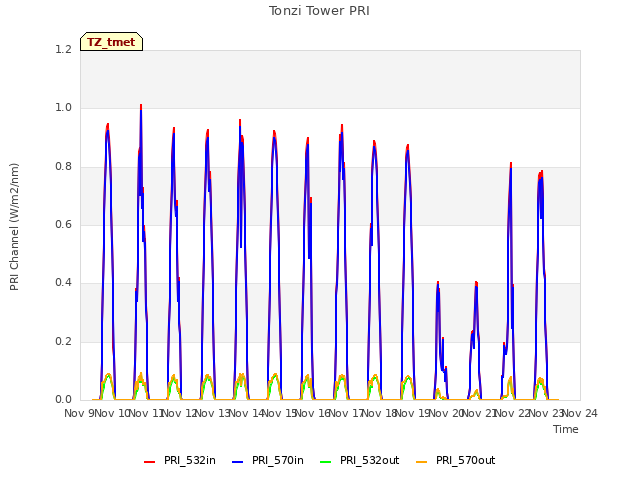Viewport: 640px width, 480px height.
Task: Click the Nov 19 x-axis tick label
Action: tap(413, 413)
